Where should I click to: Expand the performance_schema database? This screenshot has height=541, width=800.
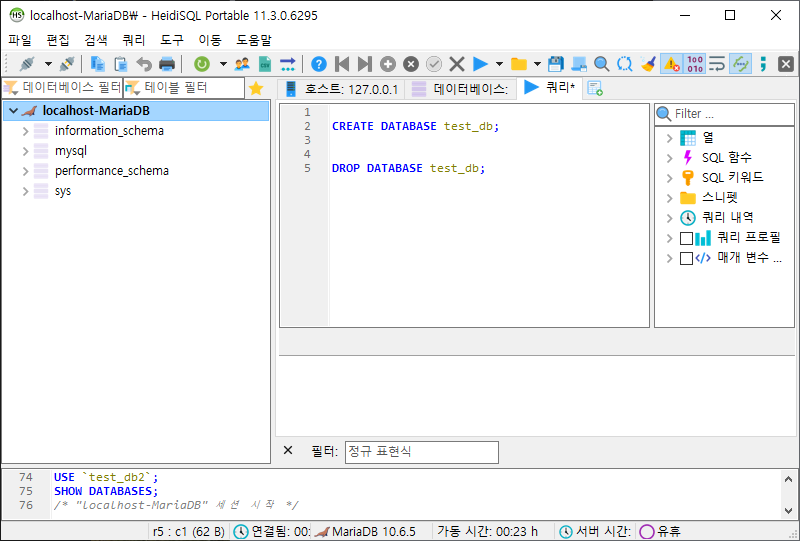pyautogui.click(x=25, y=171)
